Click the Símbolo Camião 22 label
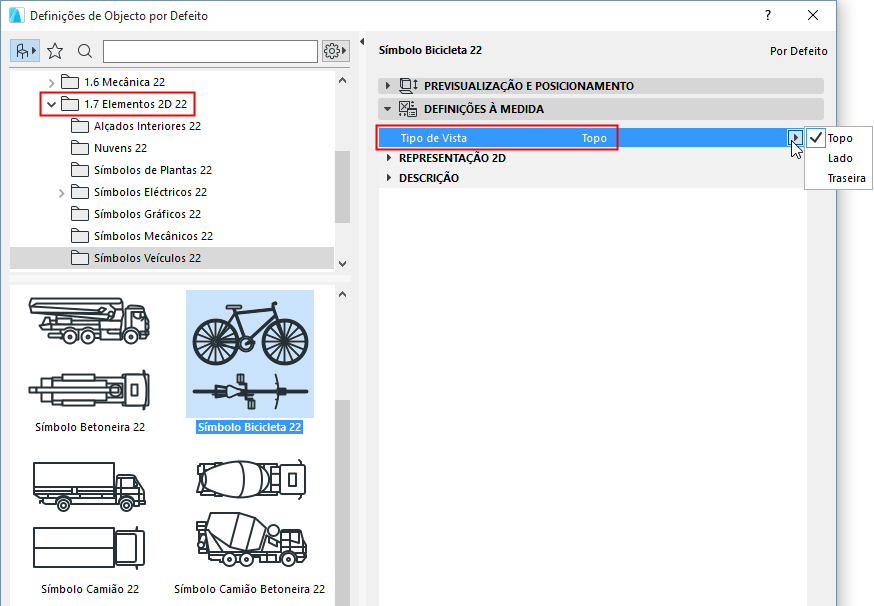874x606 pixels. tap(90, 589)
